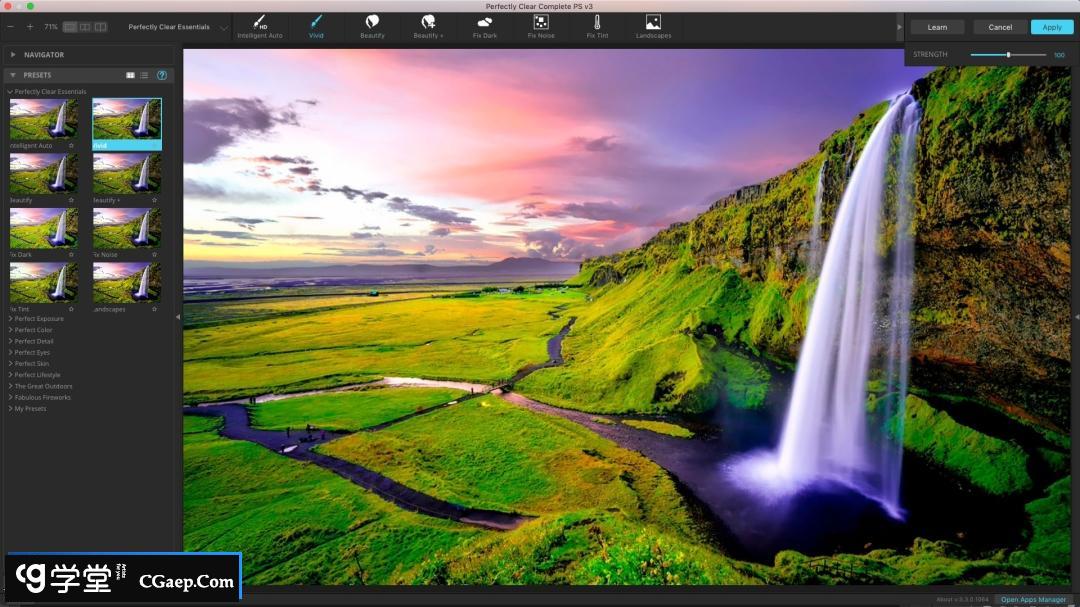Click the Fix Tint thermometer icon
1080x607 pixels.
597,22
